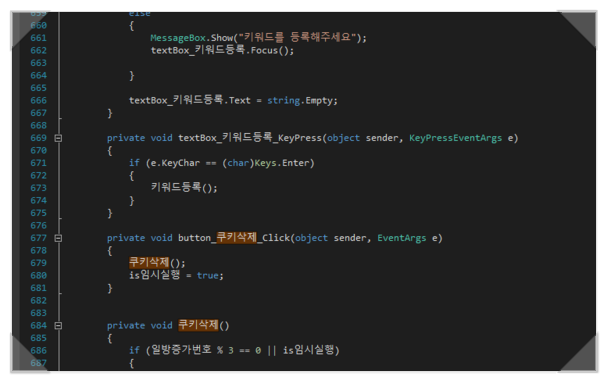
Task: Collapse the button_쿠키삭제_Click method at line 677
Action: click(58, 238)
